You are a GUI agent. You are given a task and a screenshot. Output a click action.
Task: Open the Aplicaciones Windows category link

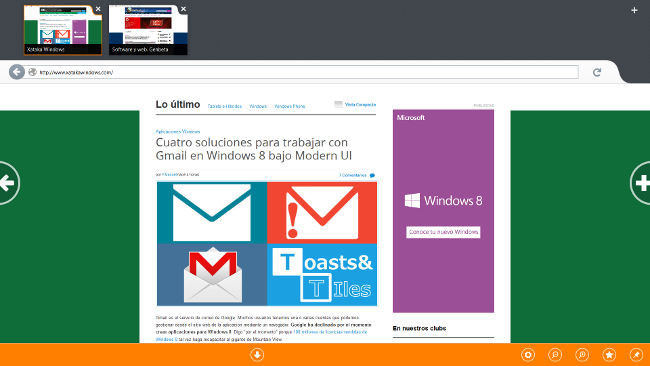pyautogui.click(x=178, y=131)
